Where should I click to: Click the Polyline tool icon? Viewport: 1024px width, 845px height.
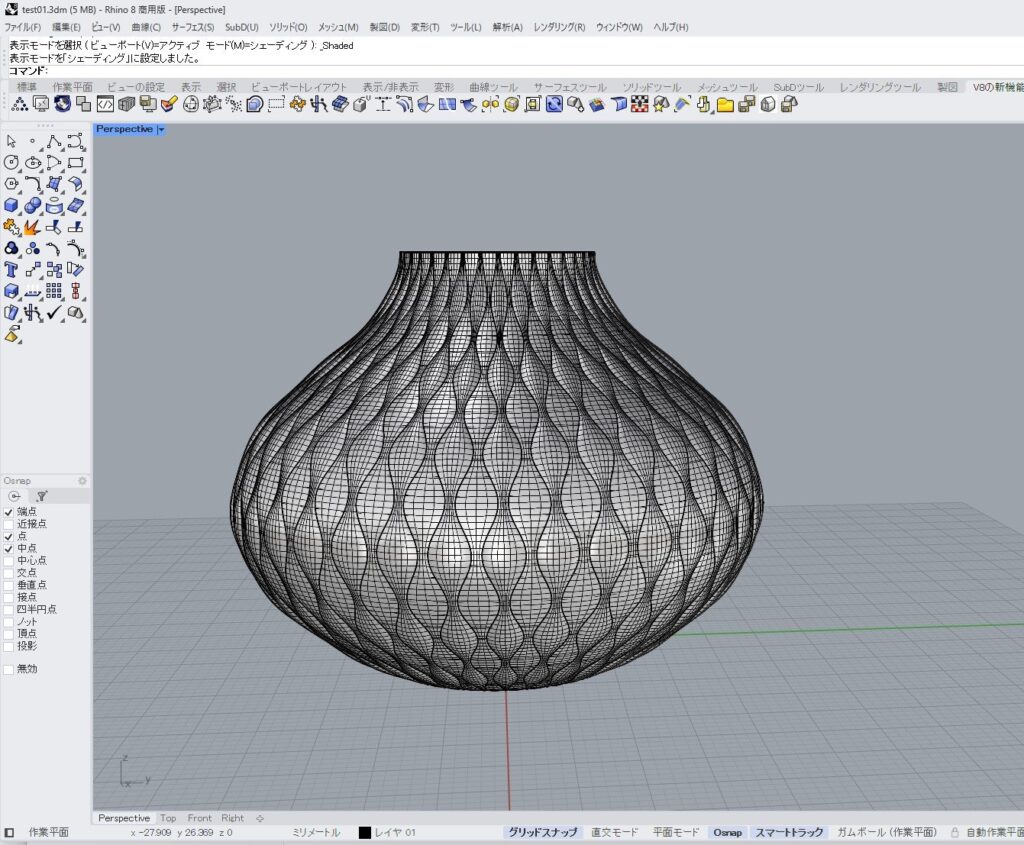(x=54, y=141)
